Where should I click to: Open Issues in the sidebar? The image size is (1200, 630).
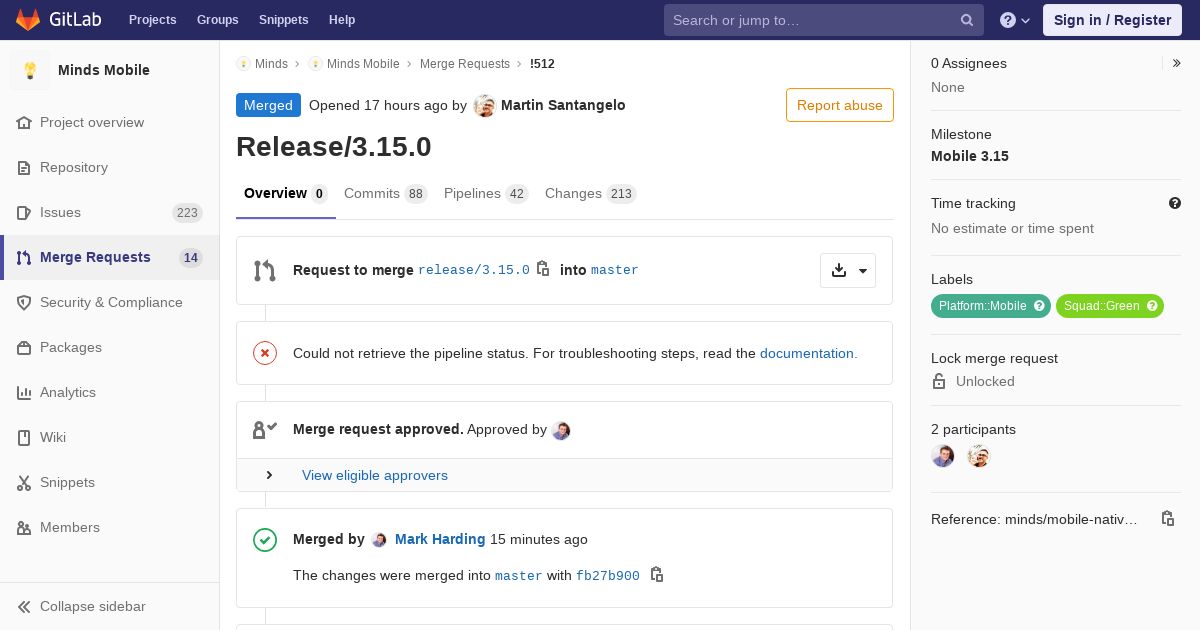point(60,212)
